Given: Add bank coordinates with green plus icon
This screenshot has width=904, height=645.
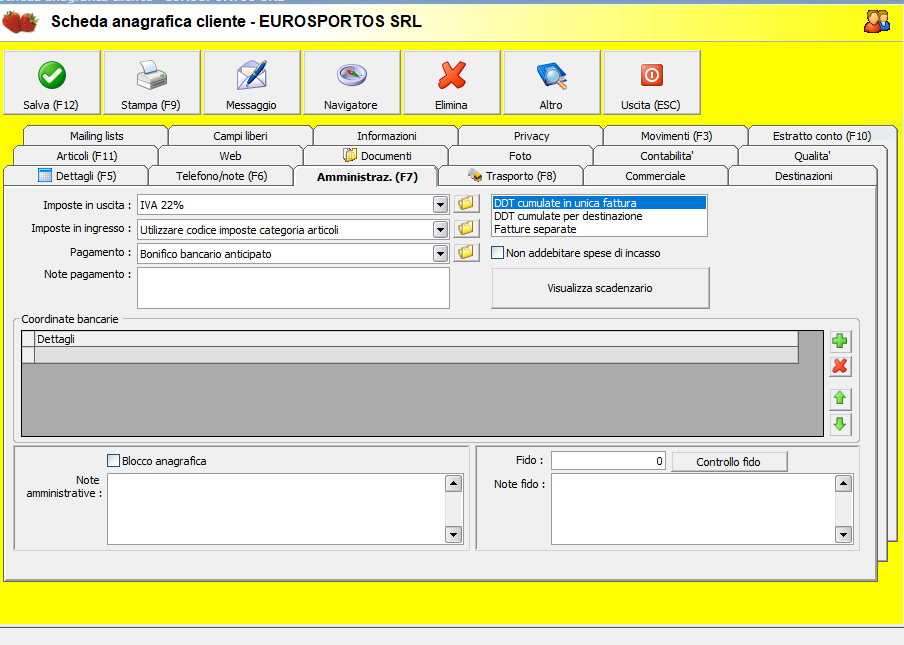Looking at the screenshot, I should point(840,341).
